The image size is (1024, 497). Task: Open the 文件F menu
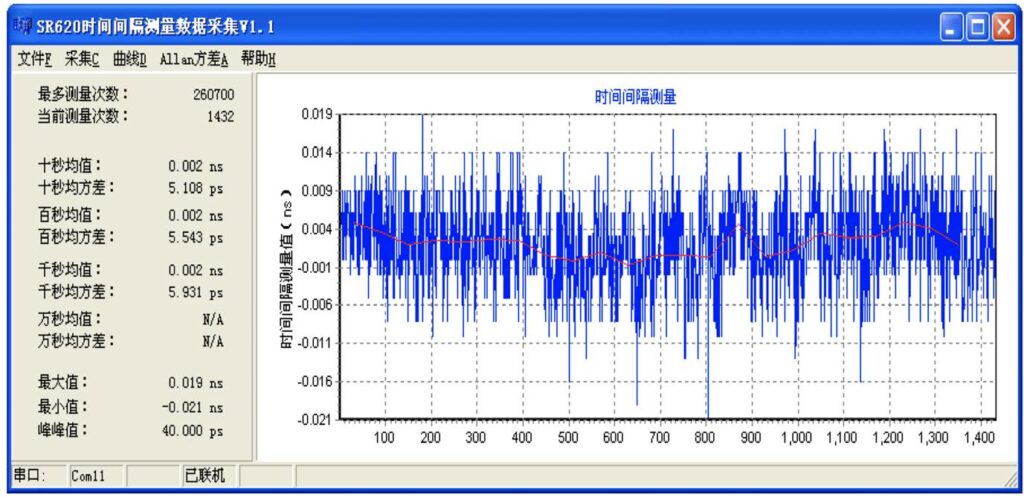35,60
